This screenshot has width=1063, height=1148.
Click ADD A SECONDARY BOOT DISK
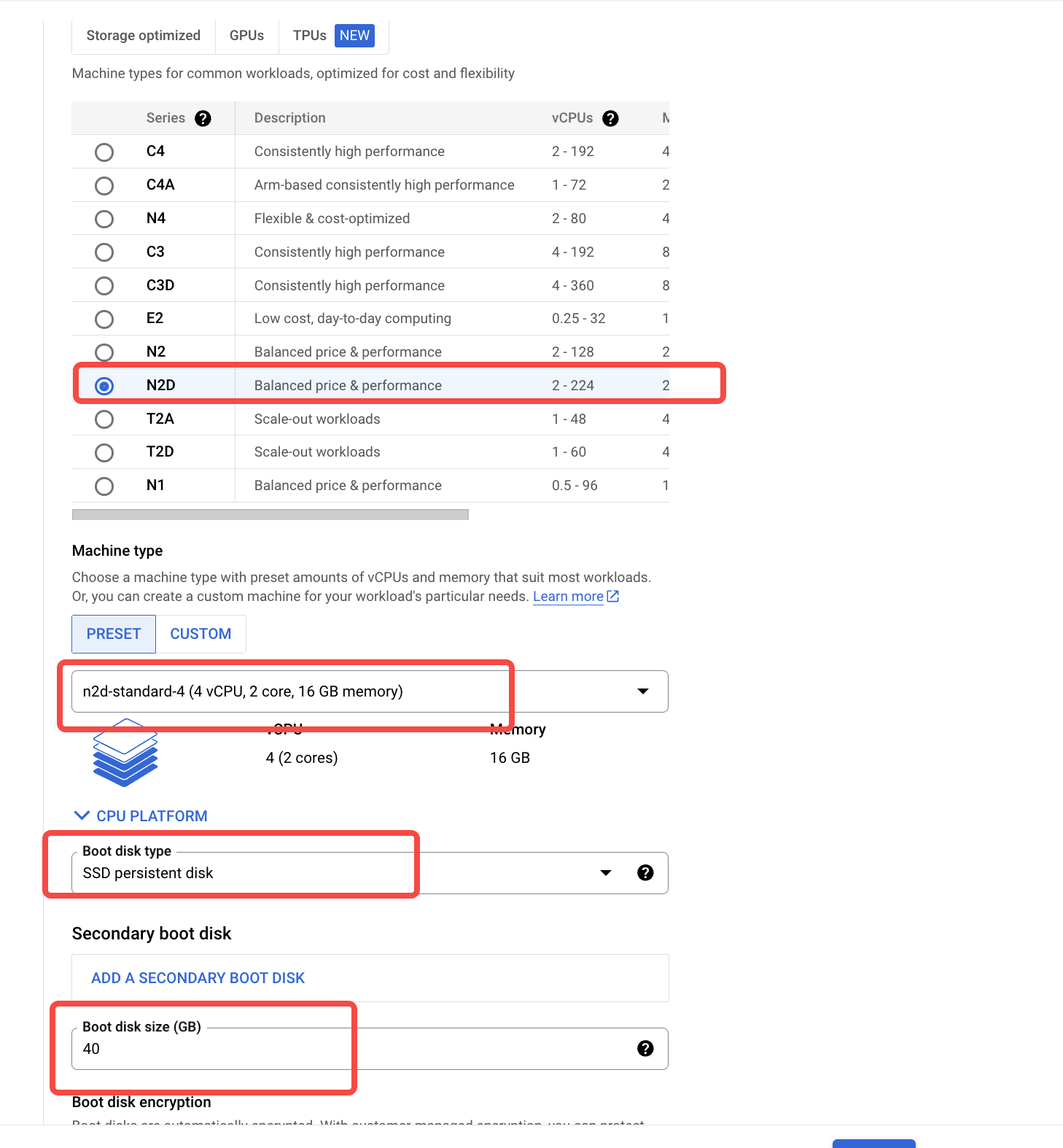tap(198, 978)
